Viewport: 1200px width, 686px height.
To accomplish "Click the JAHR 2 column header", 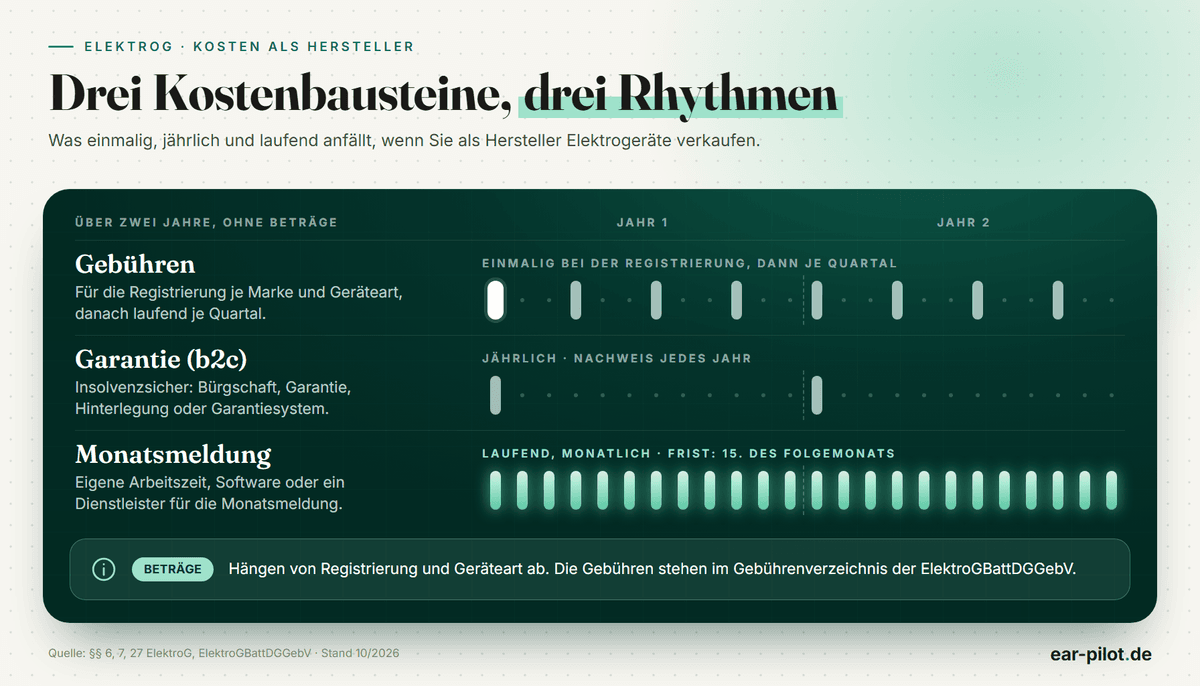I will [963, 222].
